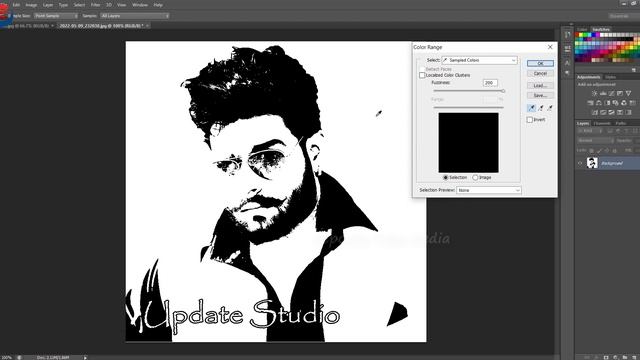The height and width of the screenshot is (360, 640).
Task: Pick the red swatch in Swatches panel
Action: point(577,34)
